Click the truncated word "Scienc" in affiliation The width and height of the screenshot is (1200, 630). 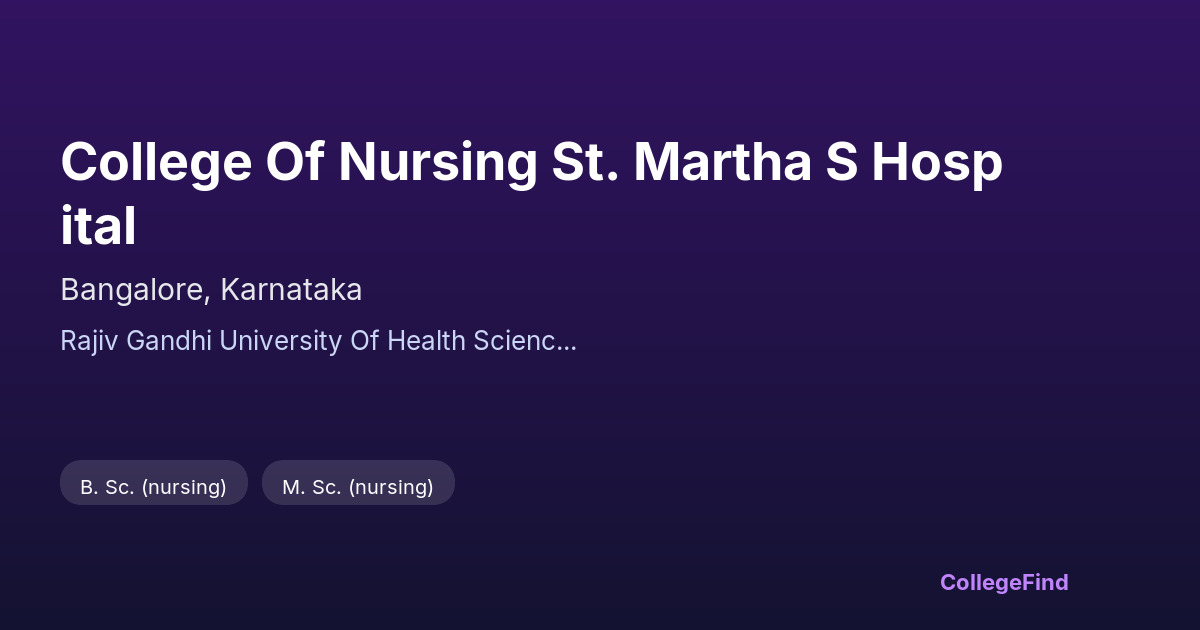pyautogui.click(x=514, y=342)
